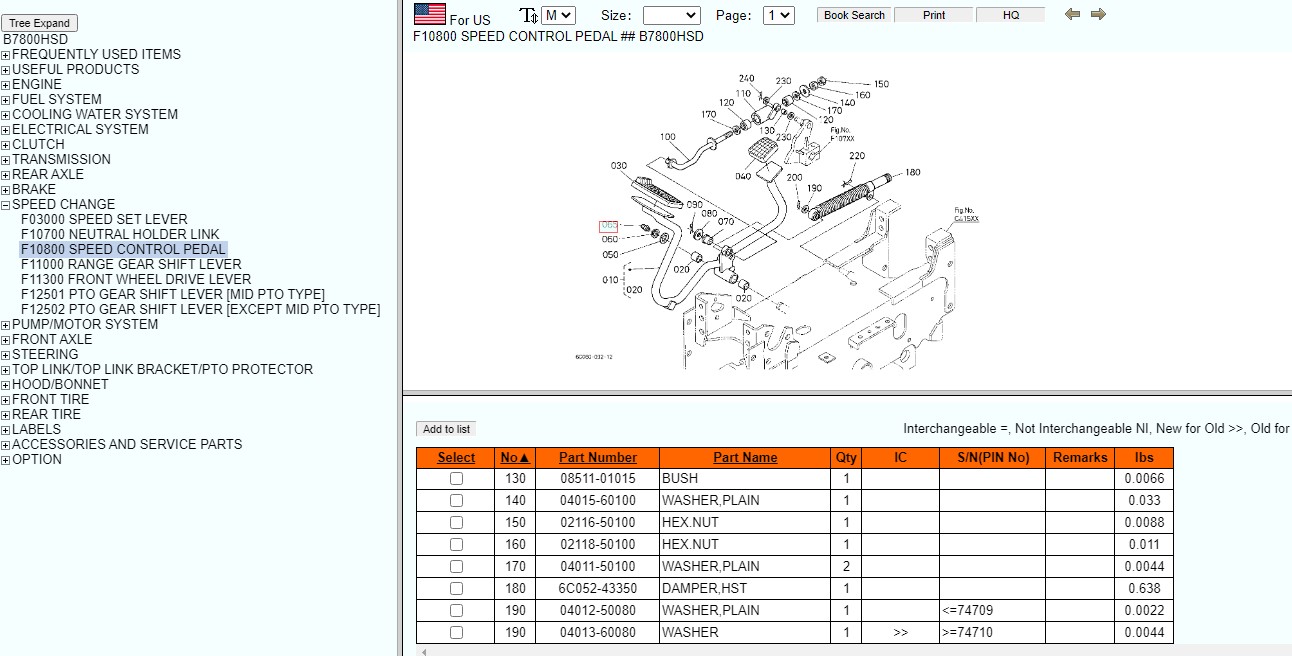Click the US flag icon
The image size is (1292, 656).
tap(430, 14)
